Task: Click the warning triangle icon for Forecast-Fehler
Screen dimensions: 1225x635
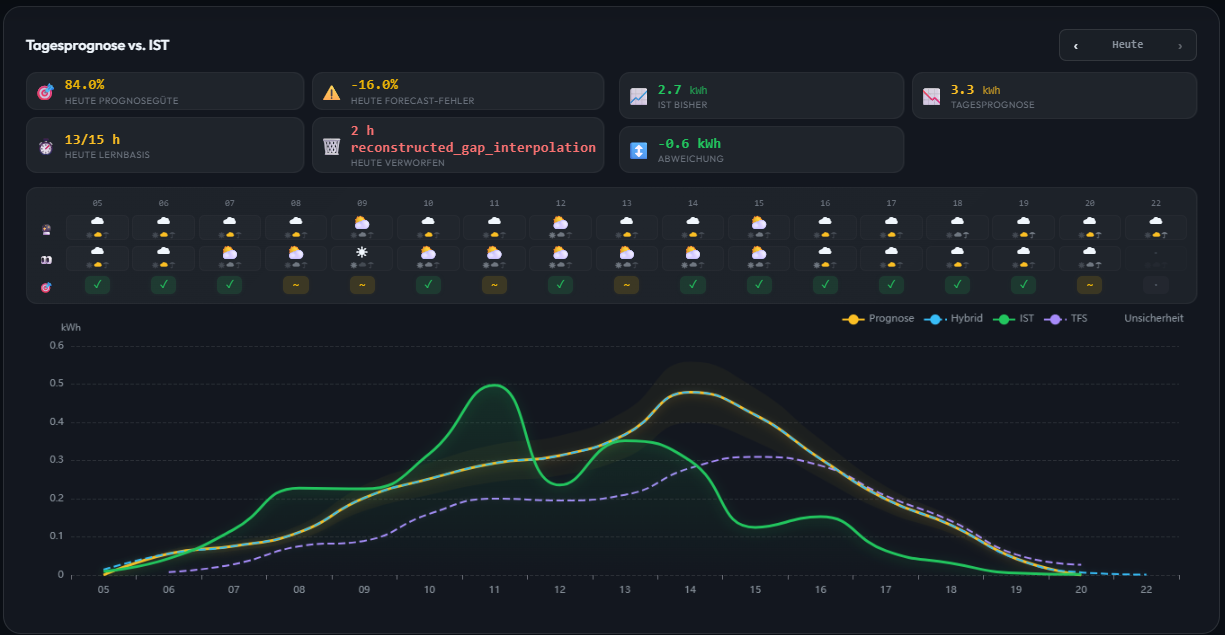Action: (x=332, y=93)
